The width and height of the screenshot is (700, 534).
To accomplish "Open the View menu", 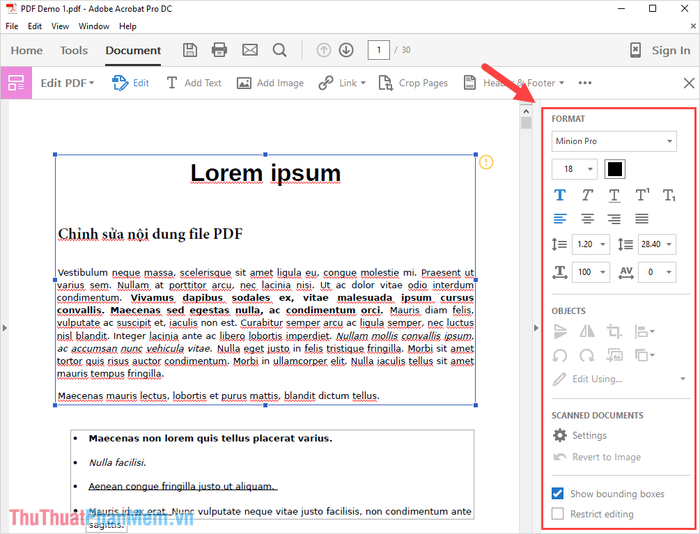I will coord(60,26).
